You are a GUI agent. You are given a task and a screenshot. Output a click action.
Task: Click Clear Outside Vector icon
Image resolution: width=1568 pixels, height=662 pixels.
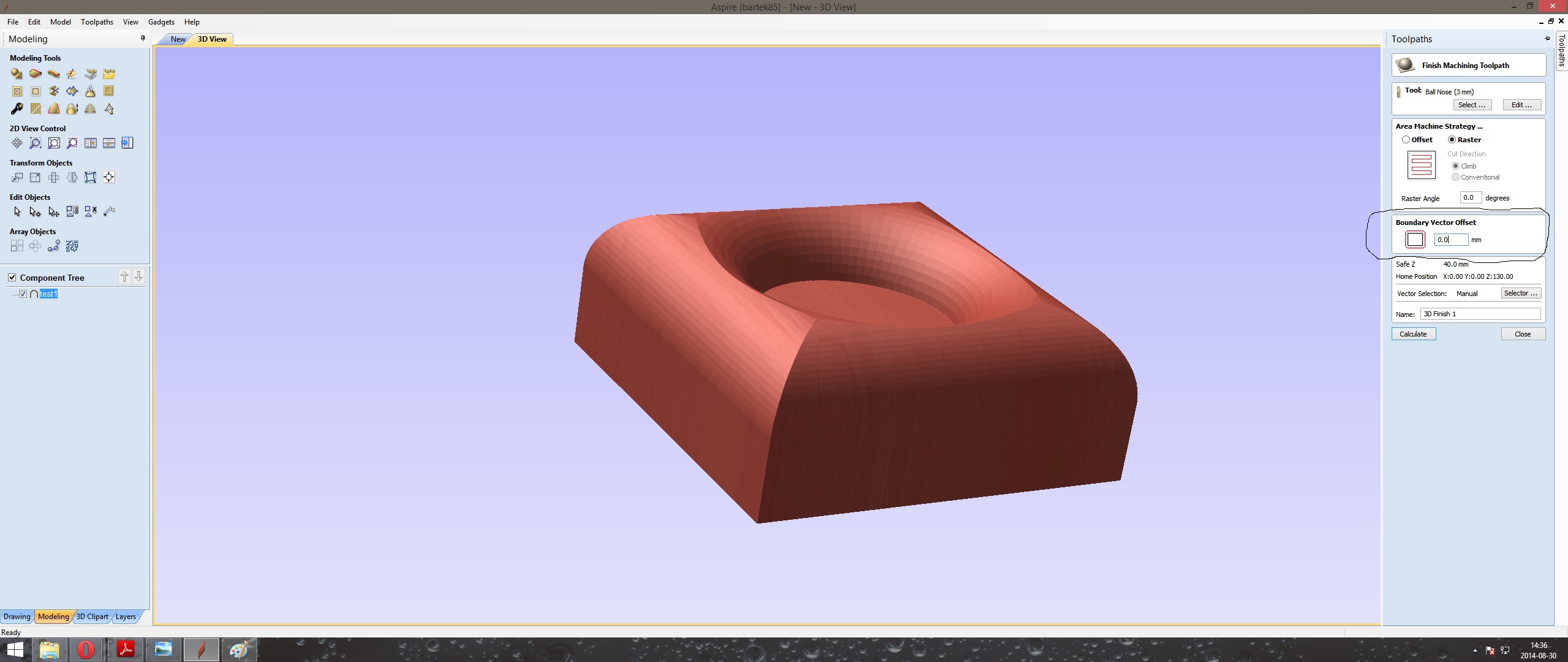35,91
